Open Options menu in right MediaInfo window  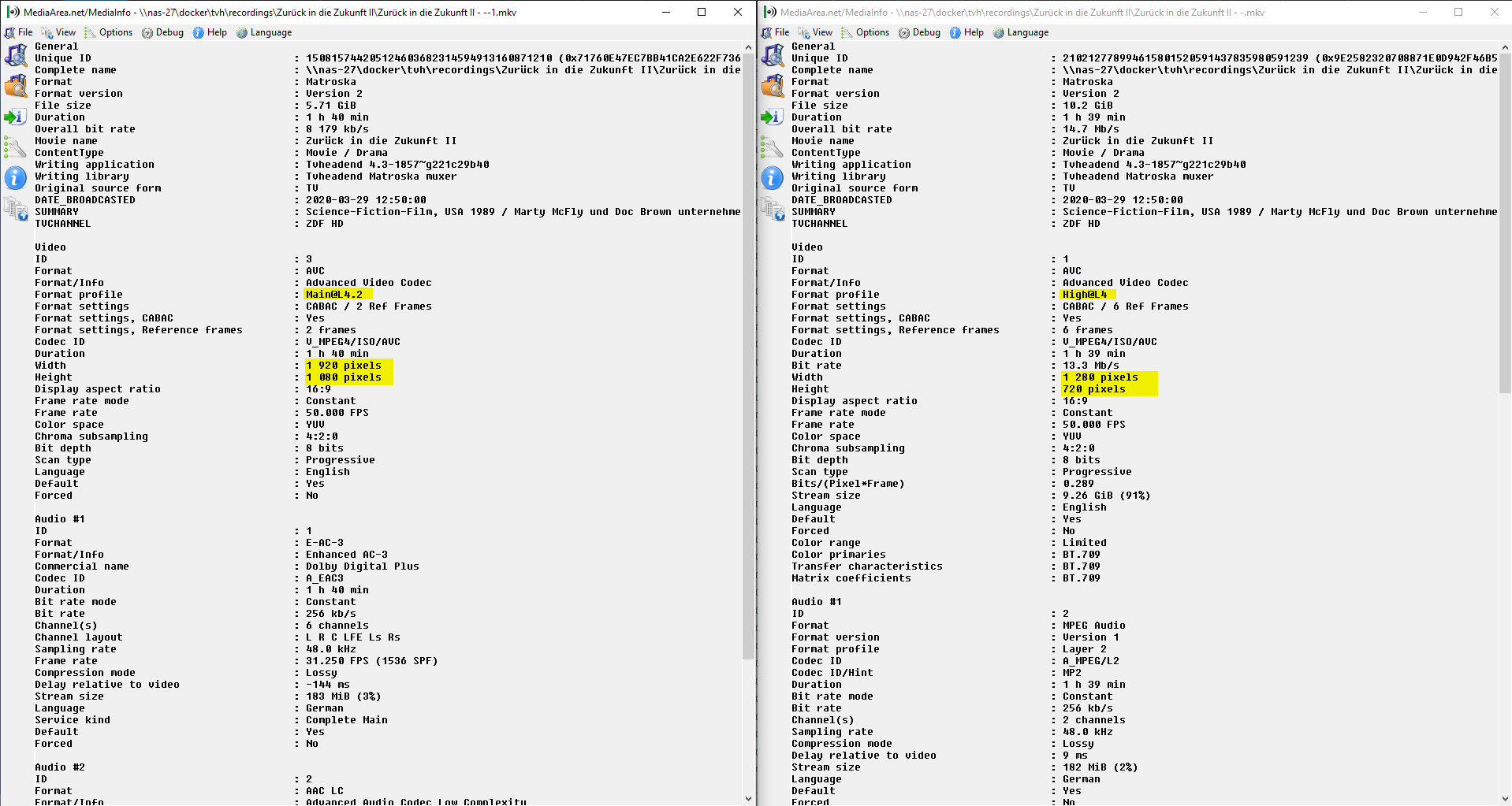pos(866,32)
